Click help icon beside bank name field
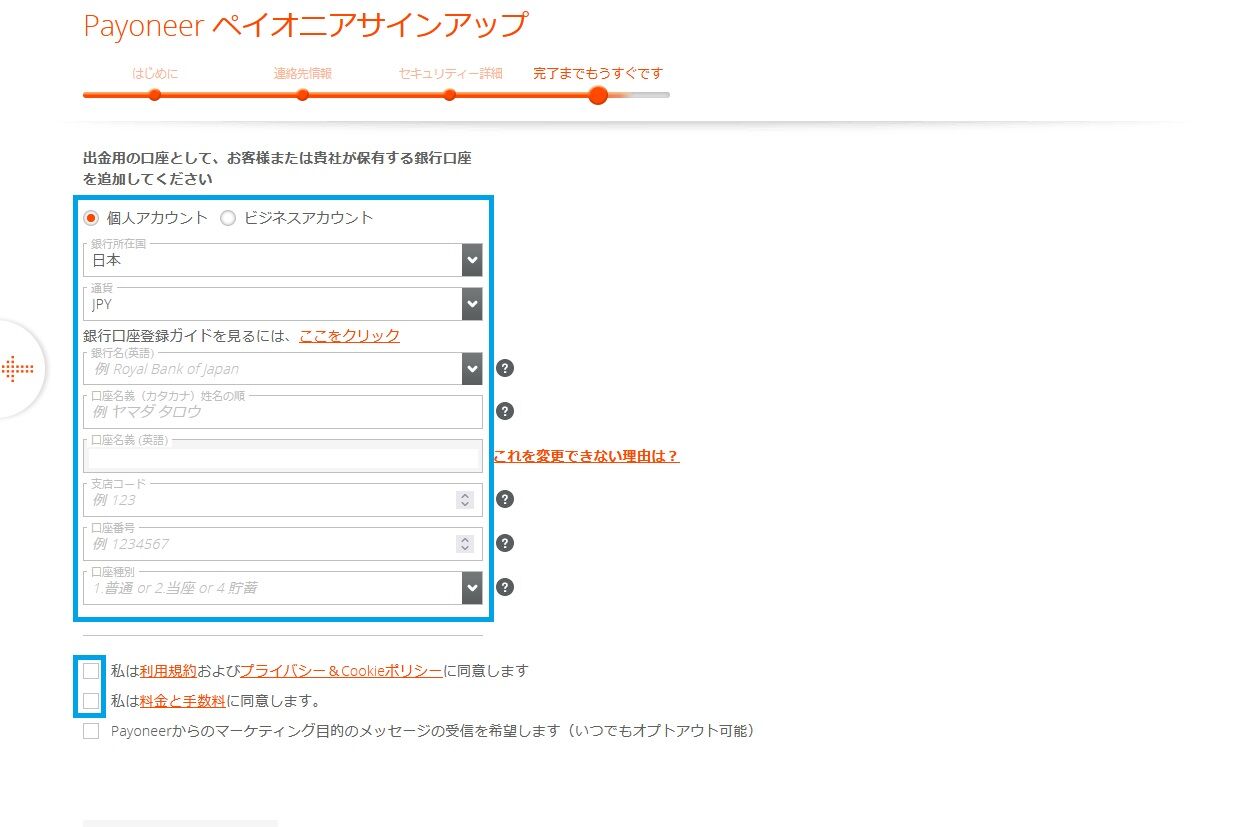1251x827 pixels. coord(506,368)
